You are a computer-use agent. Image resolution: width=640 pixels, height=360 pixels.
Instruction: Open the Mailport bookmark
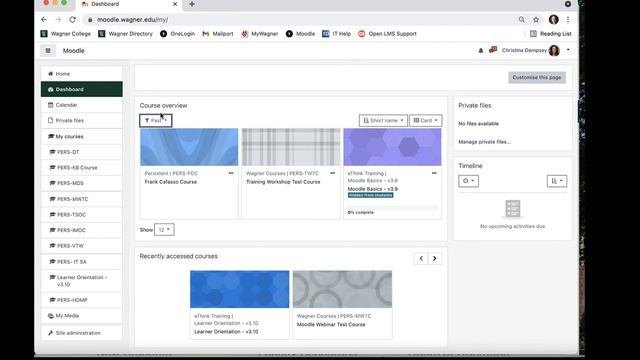pyautogui.click(x=218, y=34)
